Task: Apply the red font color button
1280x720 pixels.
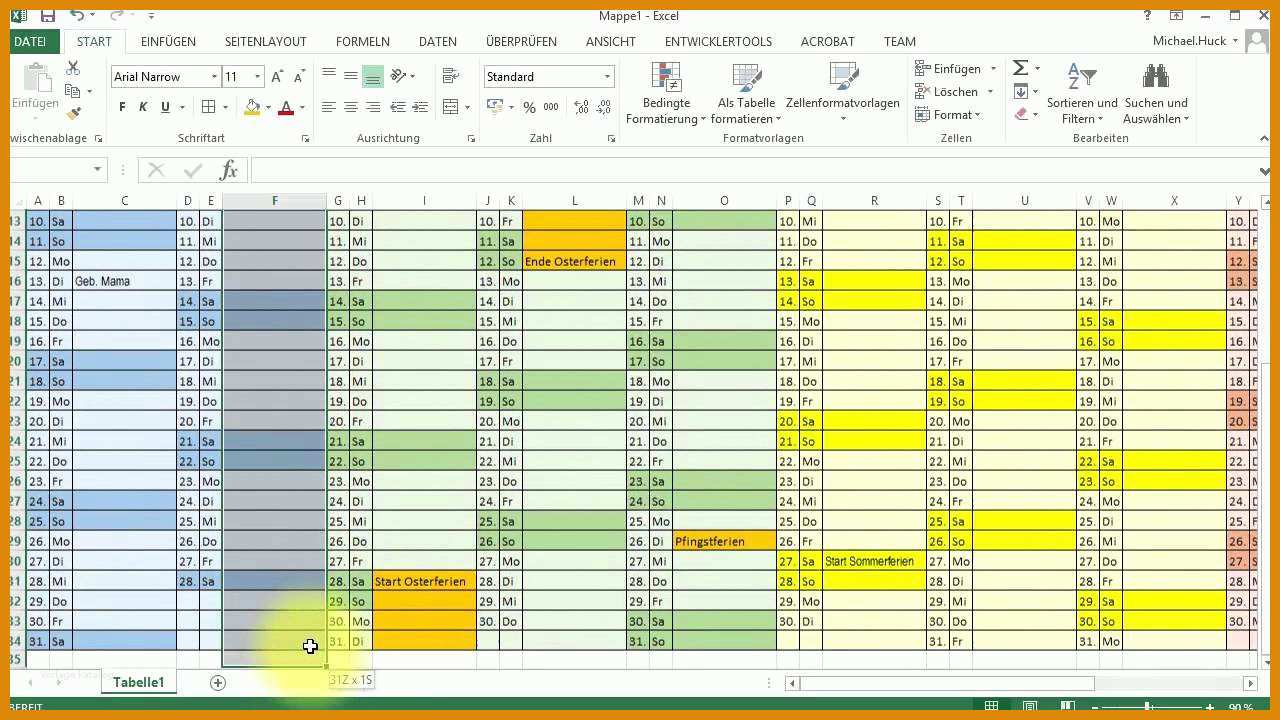Action: pos(286,107)
